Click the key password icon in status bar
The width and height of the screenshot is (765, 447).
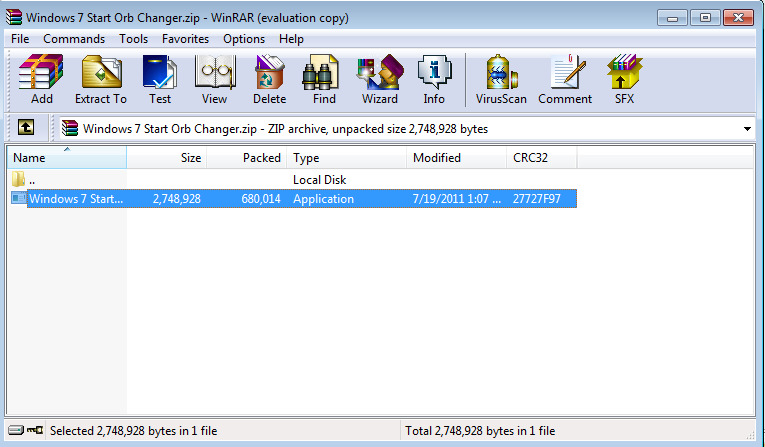(x=35, y=430)
